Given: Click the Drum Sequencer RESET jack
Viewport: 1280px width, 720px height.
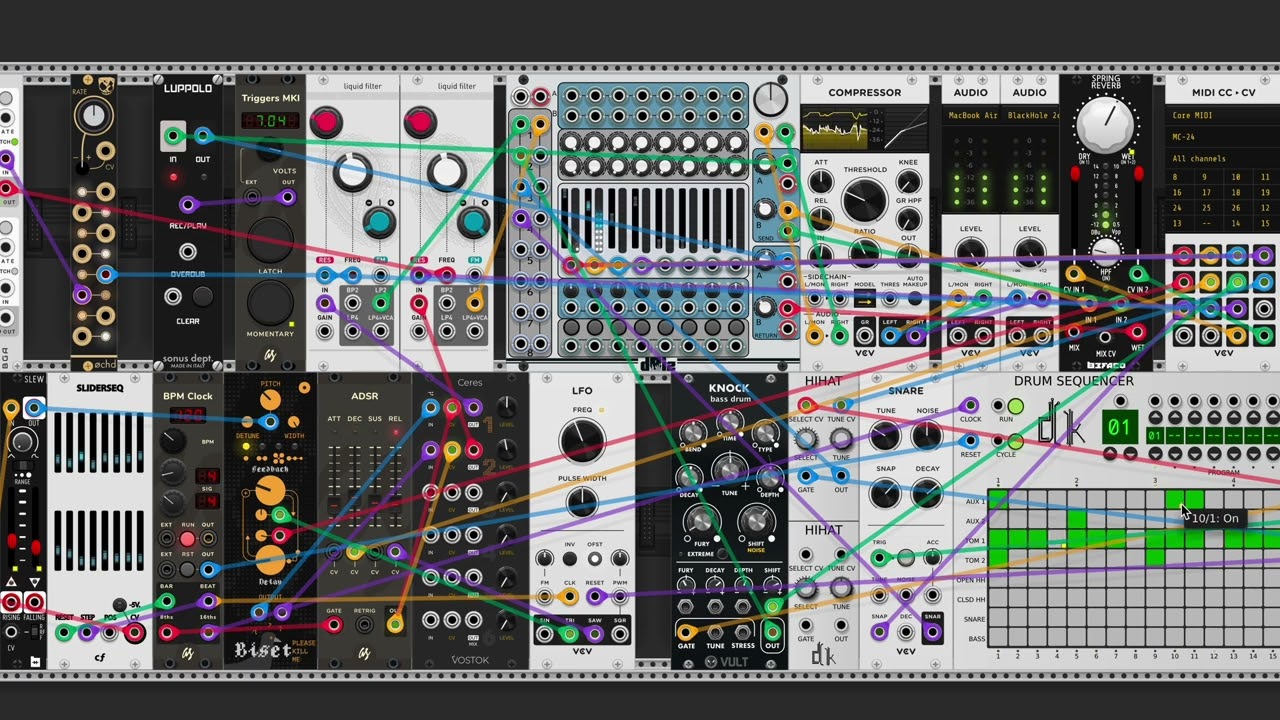Looking at the screenshot, I should pos(970,442).
